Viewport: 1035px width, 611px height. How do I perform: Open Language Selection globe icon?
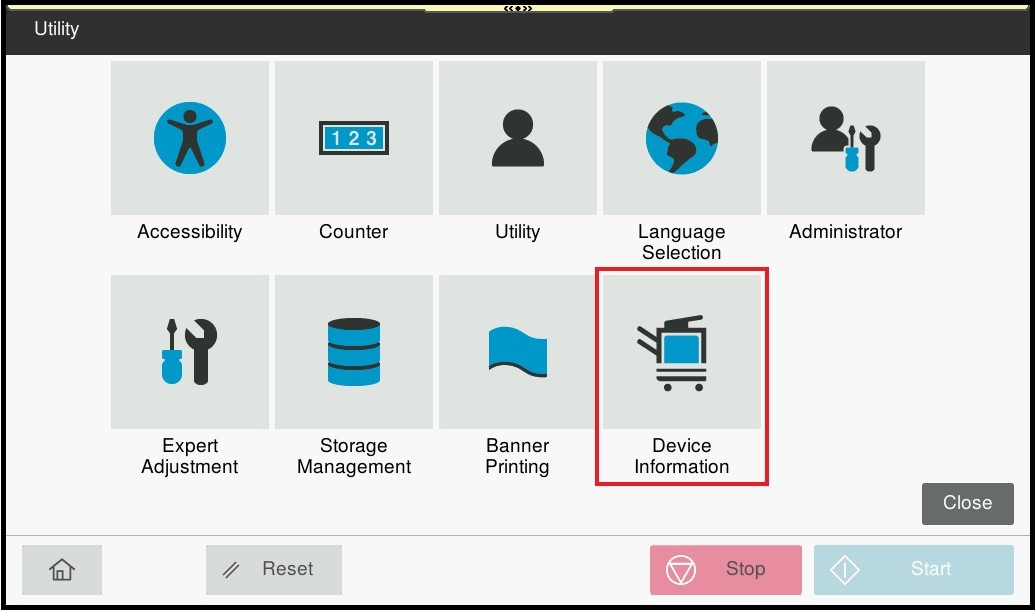682,138
